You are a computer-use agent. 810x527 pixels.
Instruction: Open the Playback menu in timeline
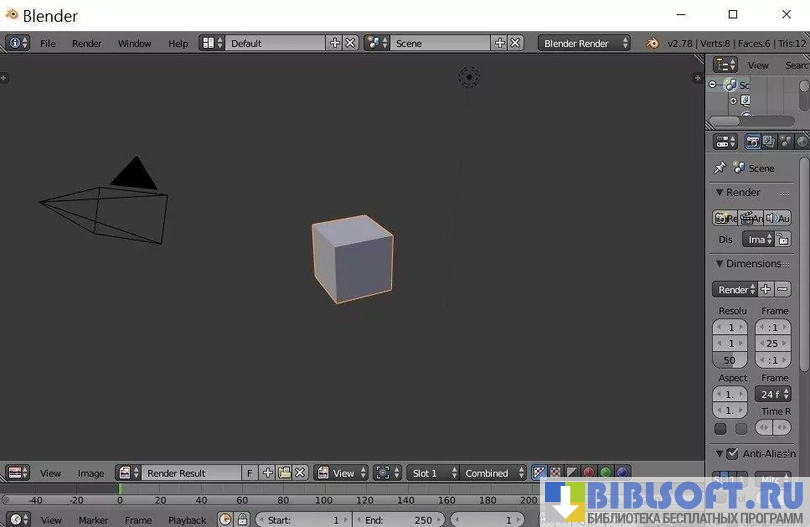tap(187, 520)
